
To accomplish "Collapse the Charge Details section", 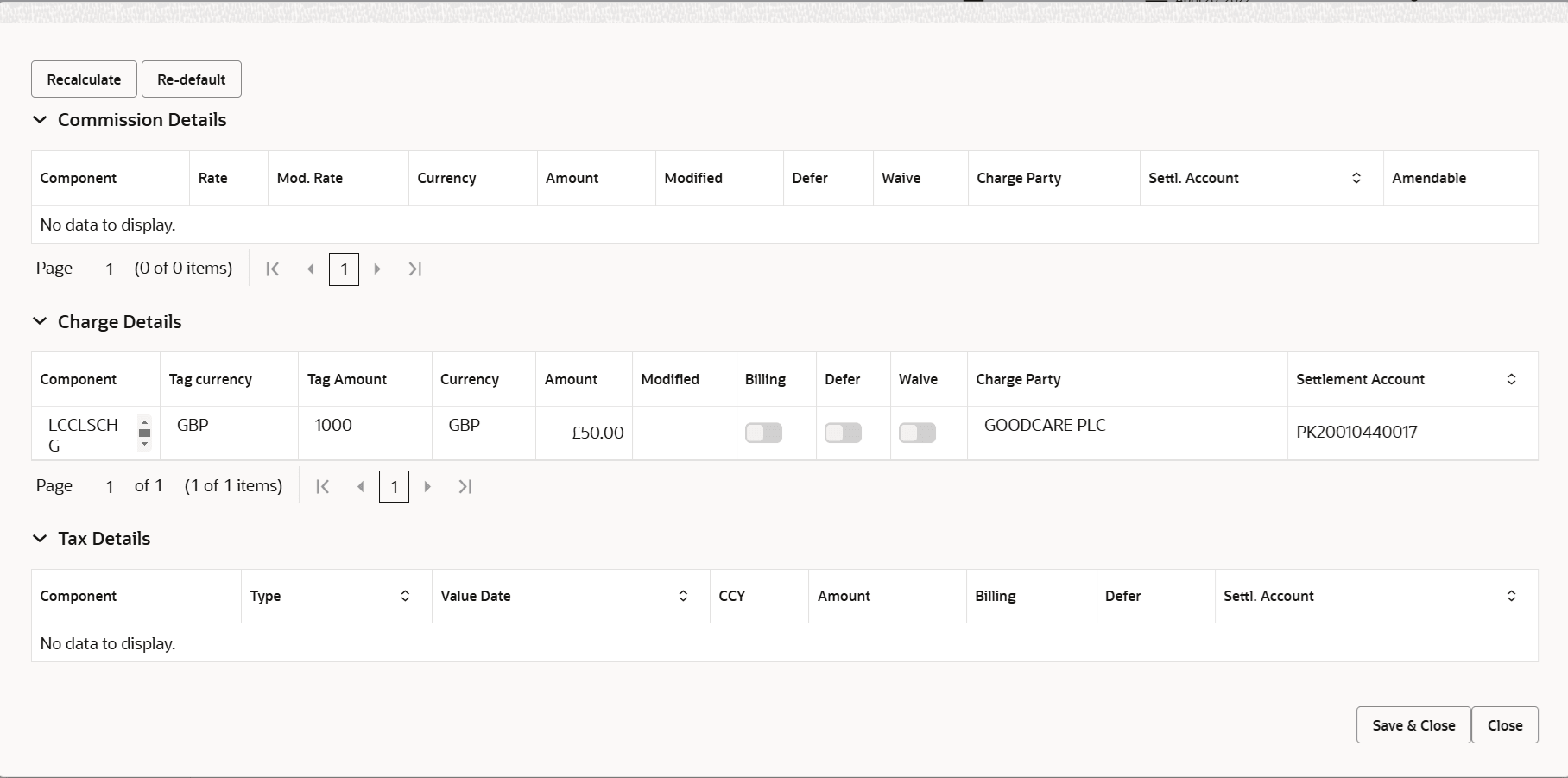I will 39,321.
